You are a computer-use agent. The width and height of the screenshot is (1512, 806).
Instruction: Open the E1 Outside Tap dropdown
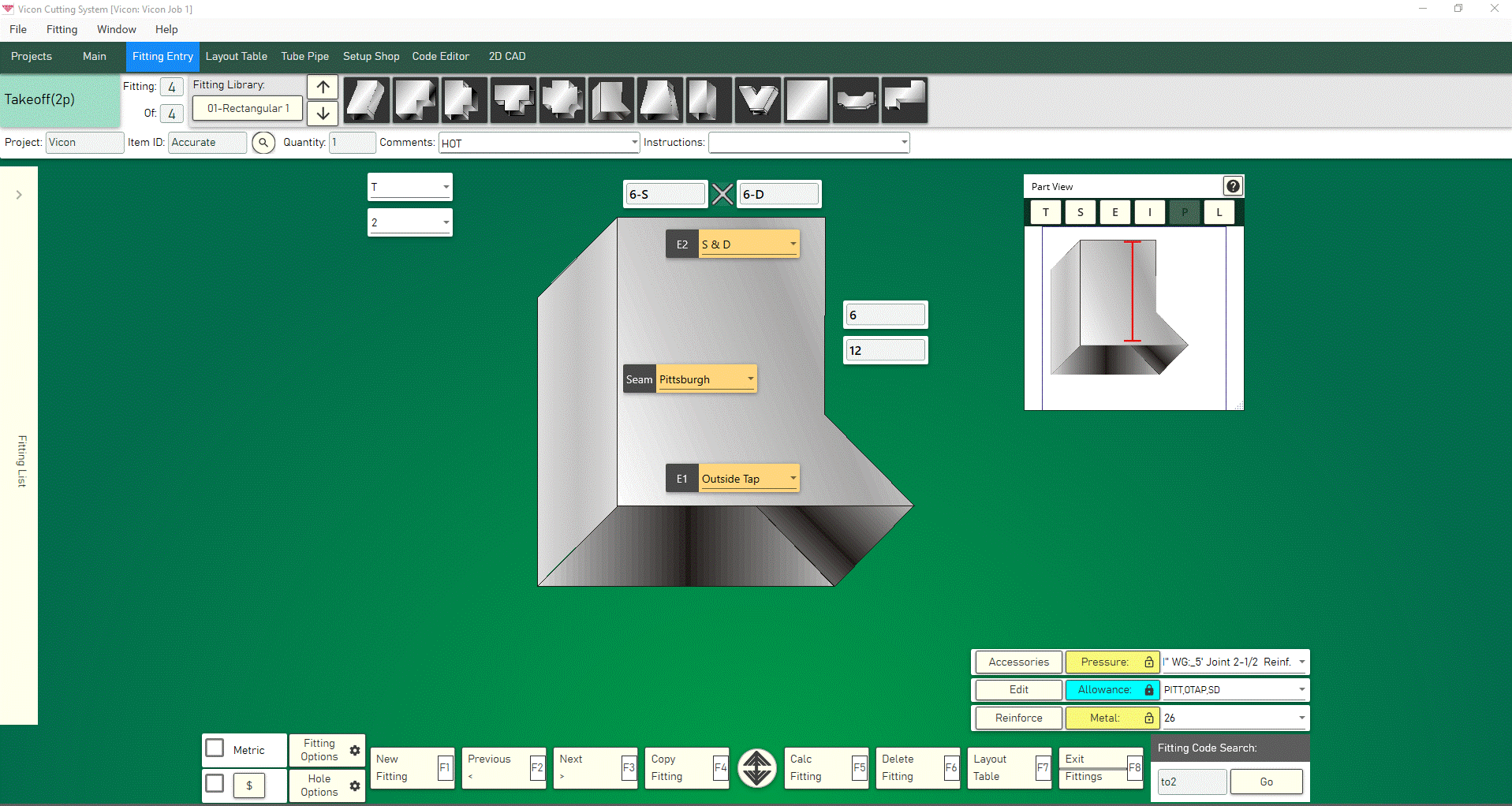click(793, 478)
